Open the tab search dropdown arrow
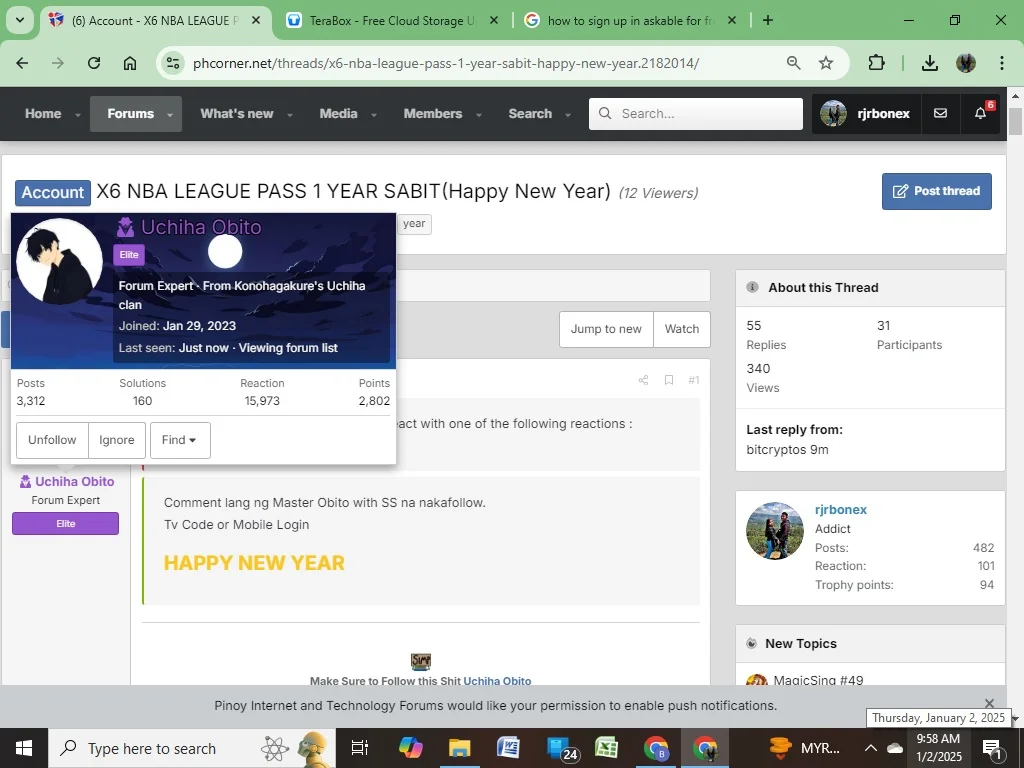The height and width of the screenshot is (768, 1024). tap(20, 20)
